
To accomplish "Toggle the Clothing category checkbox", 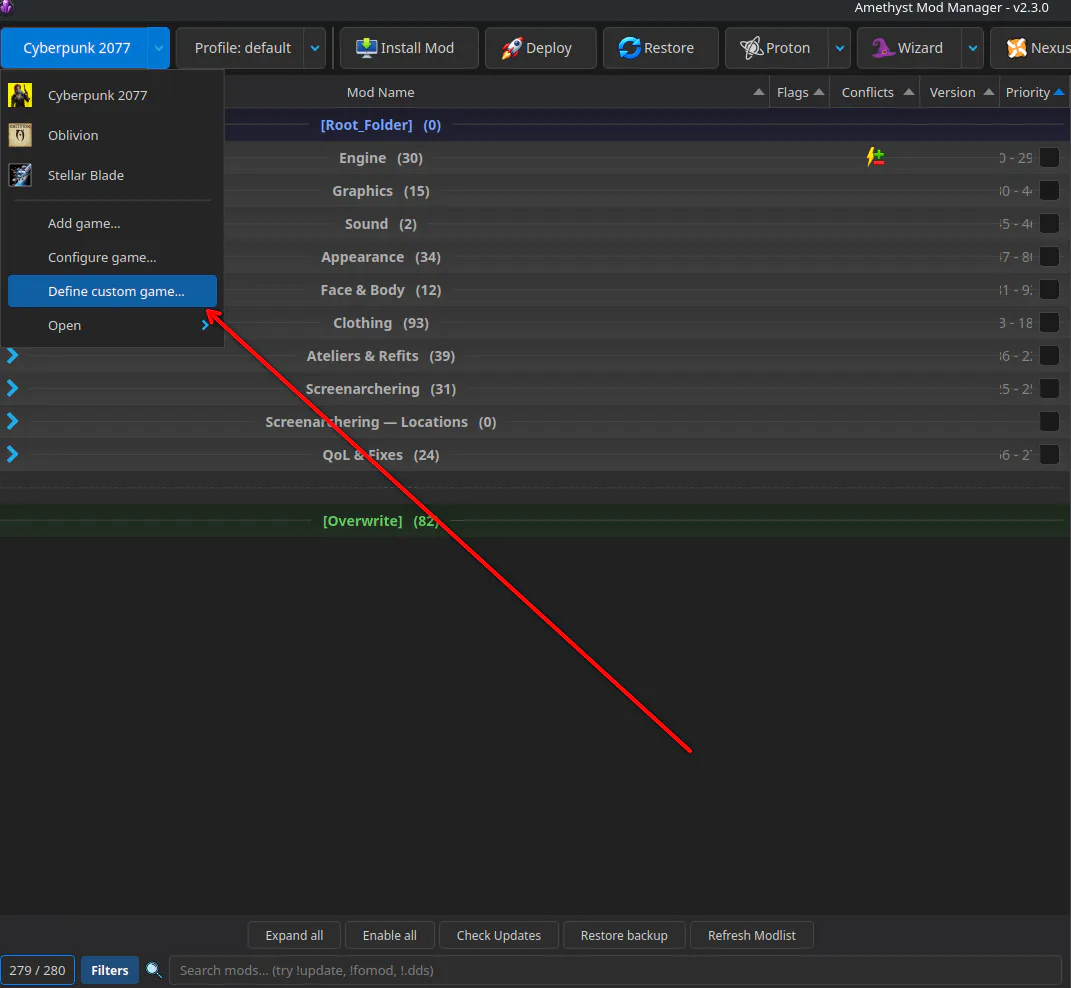I will click(1049, 323).
